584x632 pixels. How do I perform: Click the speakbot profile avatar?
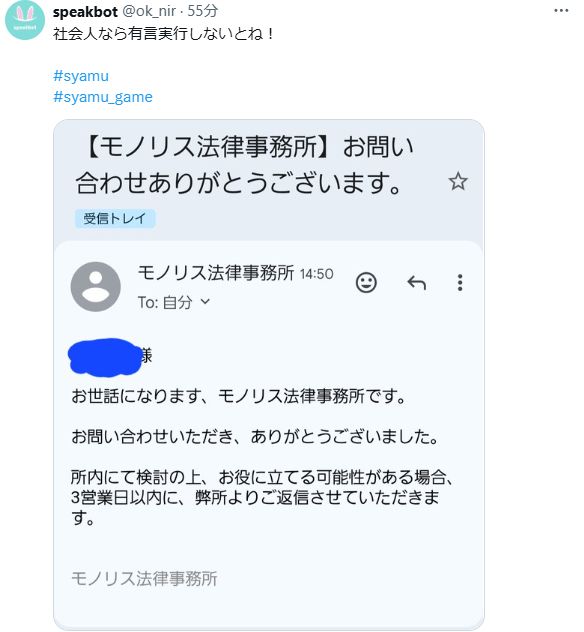[x=25, y=20]
